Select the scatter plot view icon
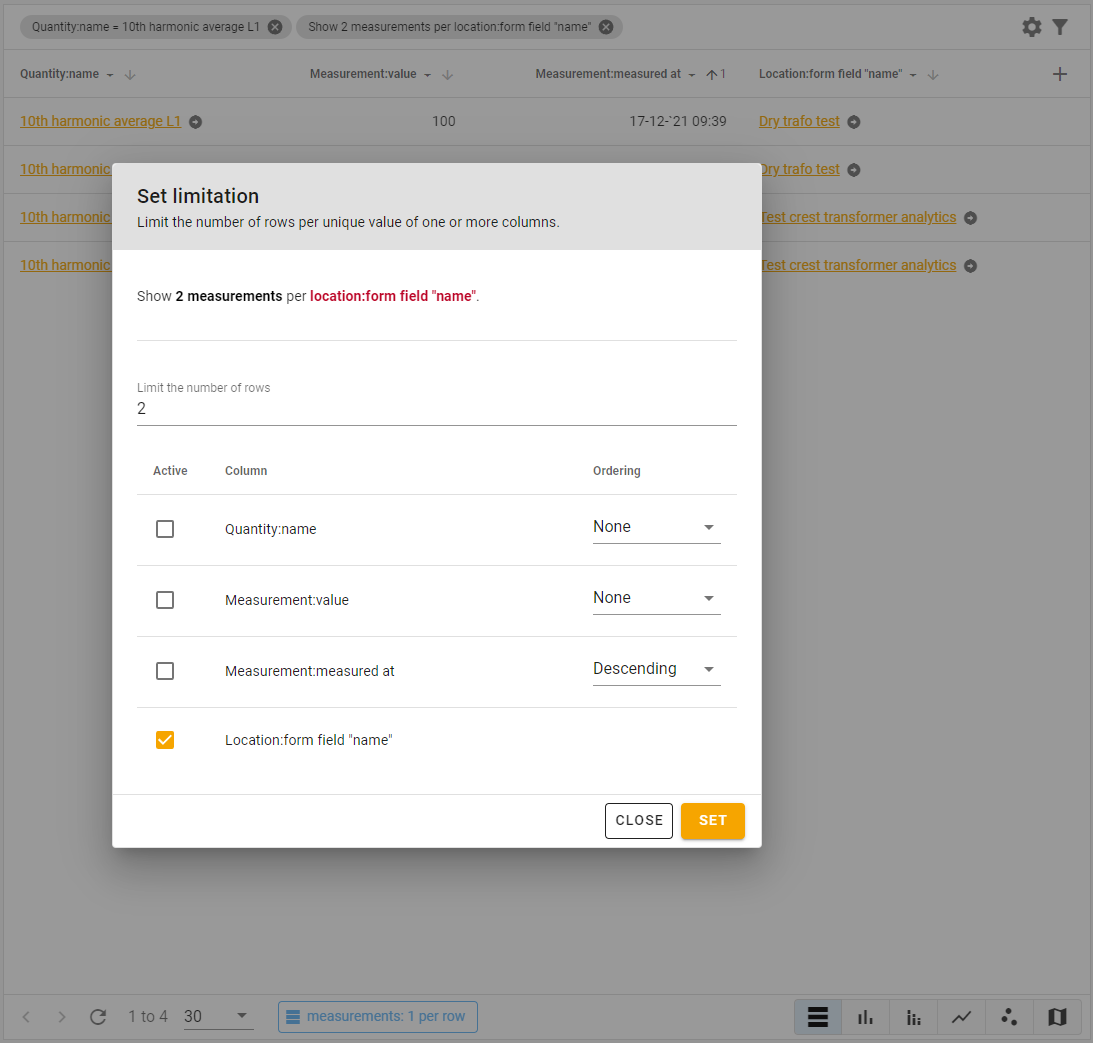 [x=1009, y=1017]
